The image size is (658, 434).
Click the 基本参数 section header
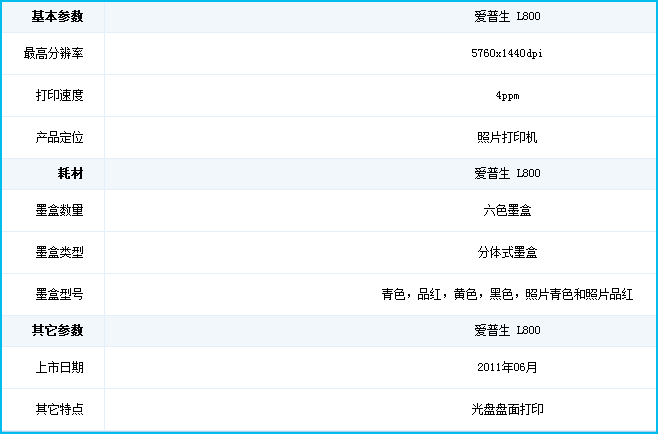click(59, 17)
